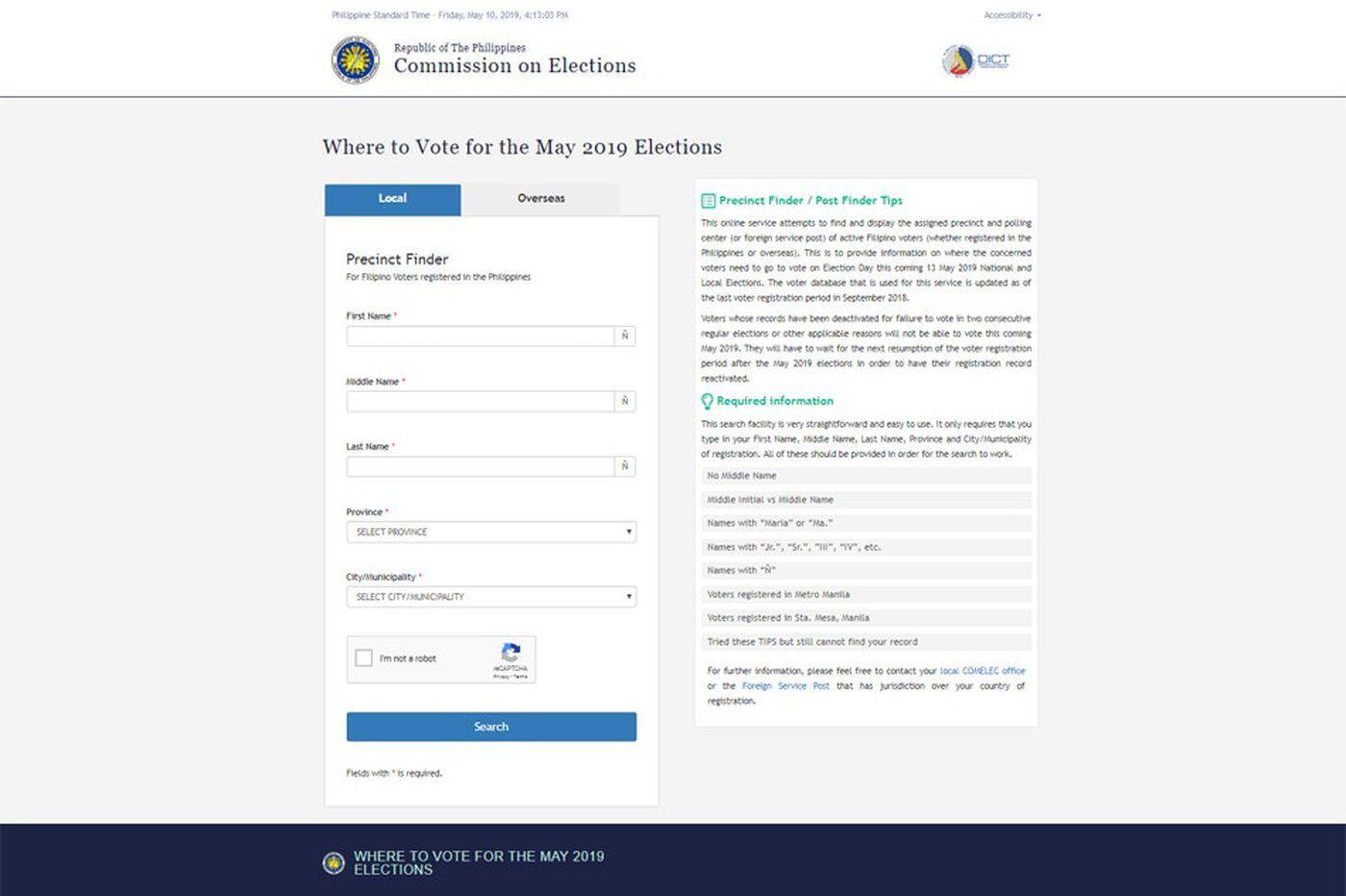This screenshot has width=1346, height=896.
Task: Click the Ñ button beside First Name field
Action: click(625, 336)
